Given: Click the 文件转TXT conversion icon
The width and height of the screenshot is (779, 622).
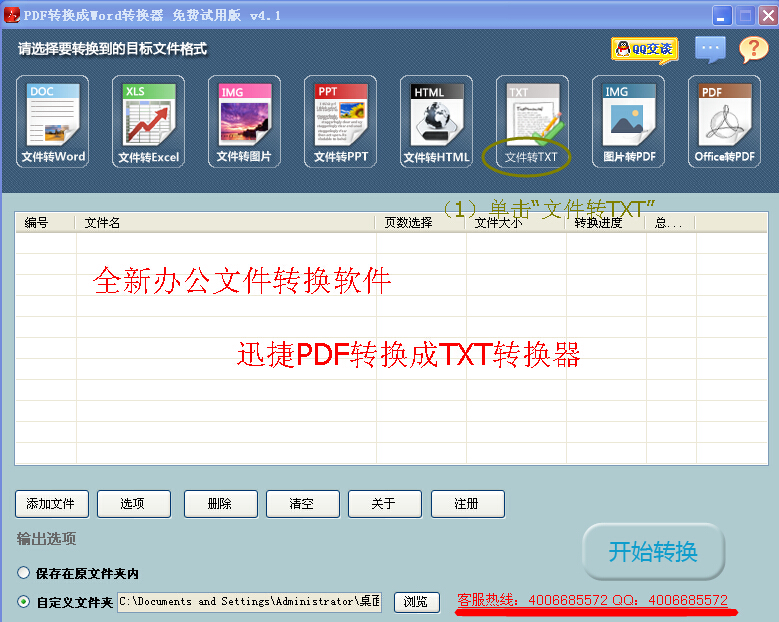Looking at the screenshot, I should [532, 121].
